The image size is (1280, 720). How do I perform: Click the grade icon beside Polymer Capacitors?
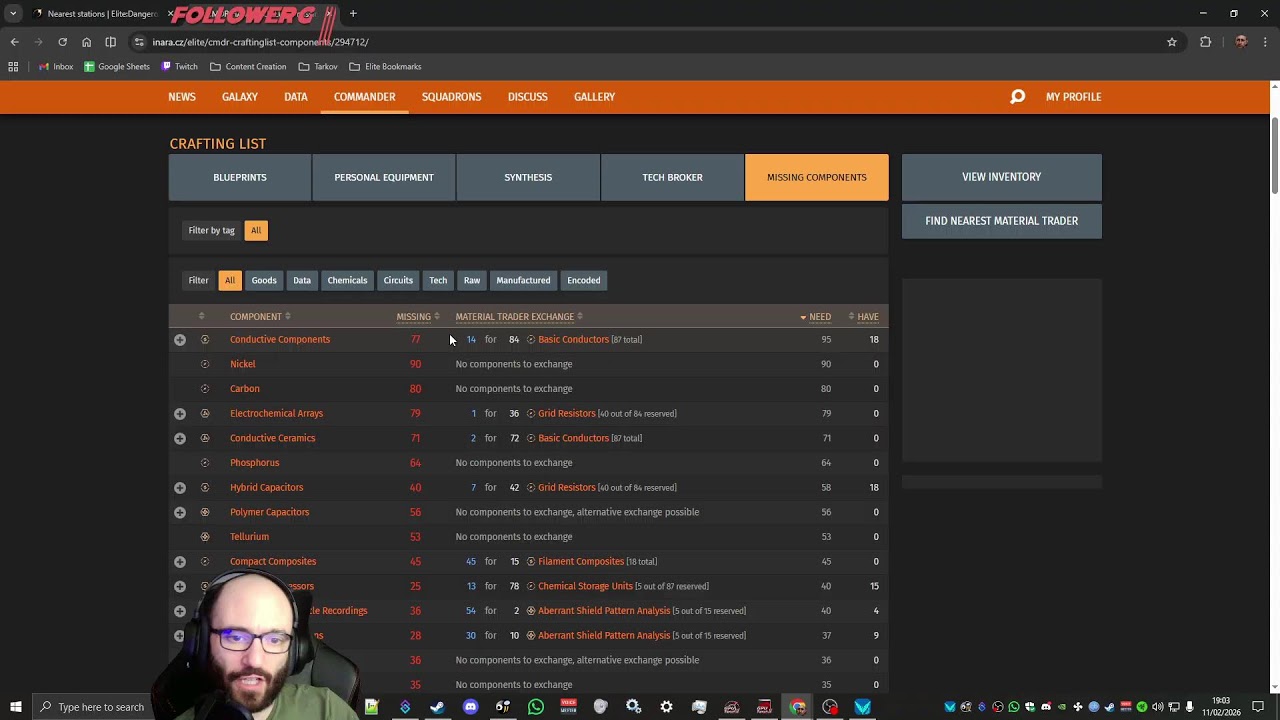205,512
